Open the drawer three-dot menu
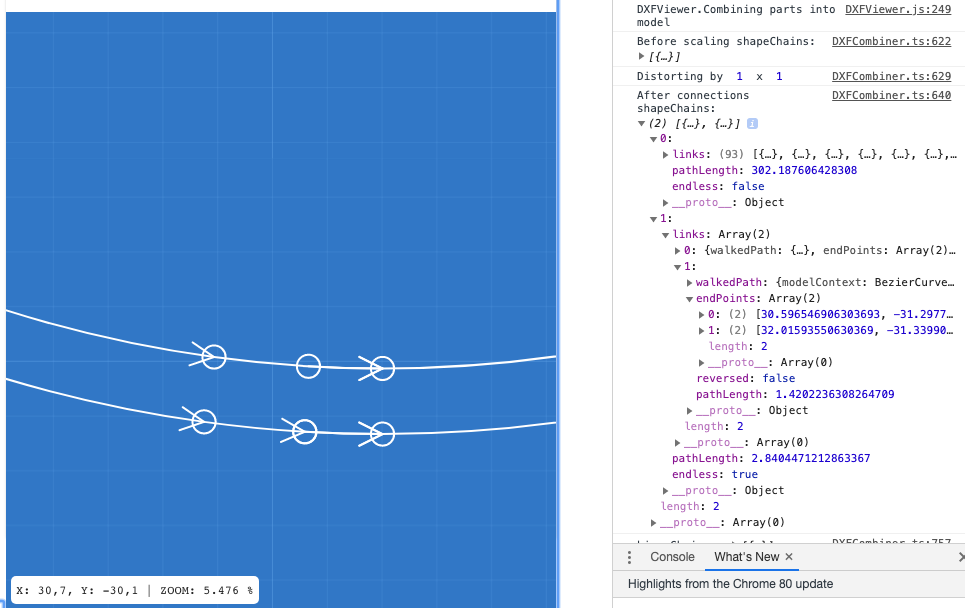This screenshot has width=965, height=608. click(x=629, y=557)
